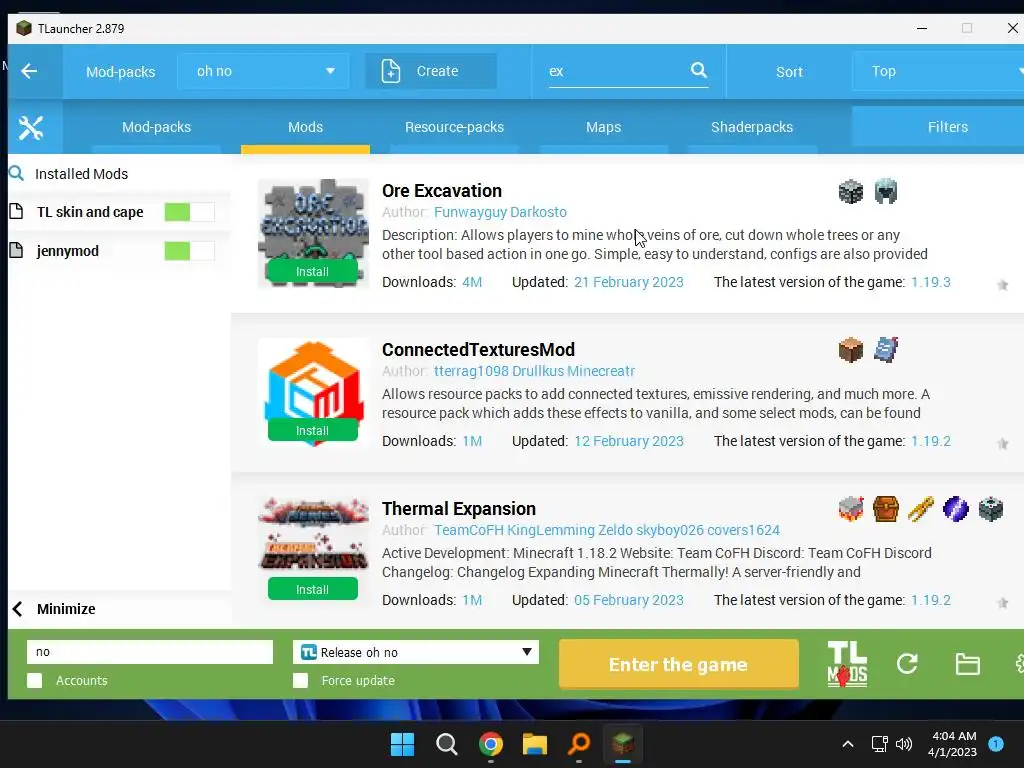This screenshot has height=768, width=1024.
Task: Install ConnectedTexturesMod
Action: click(x=312, y=430)
